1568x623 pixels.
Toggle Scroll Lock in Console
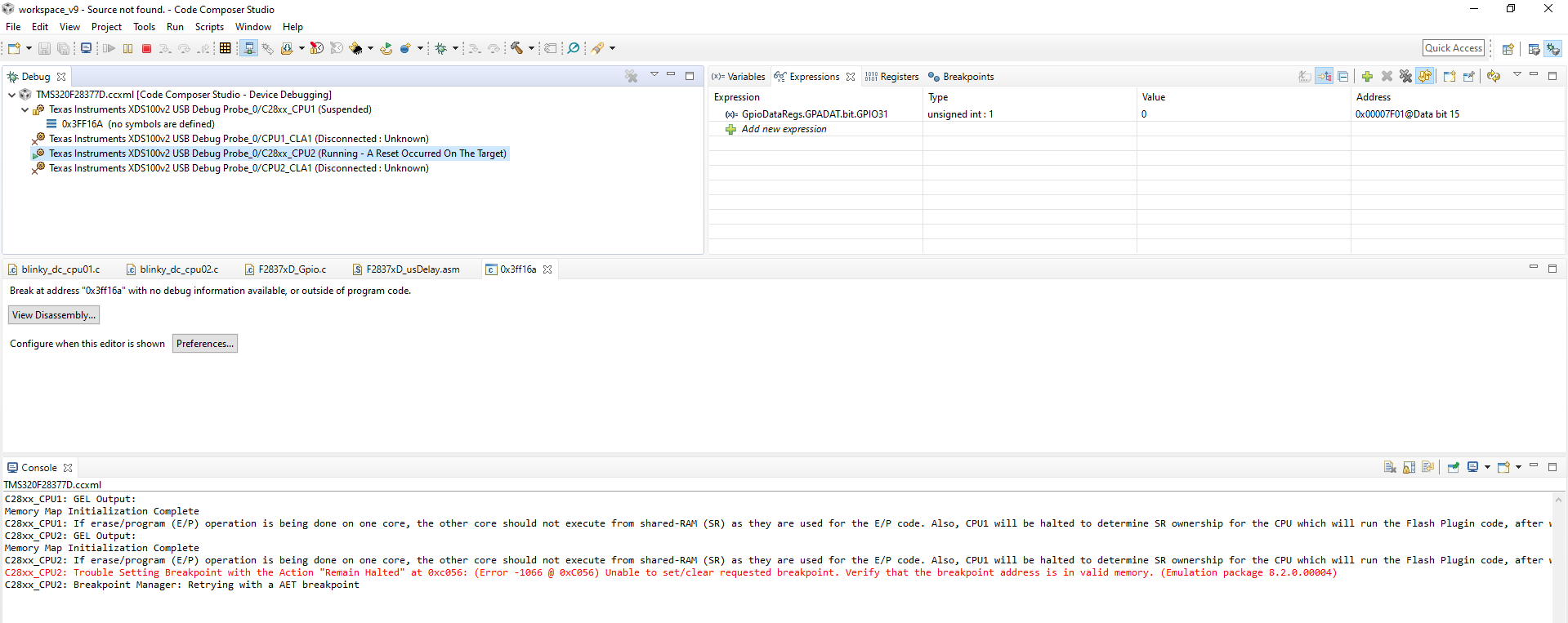point(1409,468)
